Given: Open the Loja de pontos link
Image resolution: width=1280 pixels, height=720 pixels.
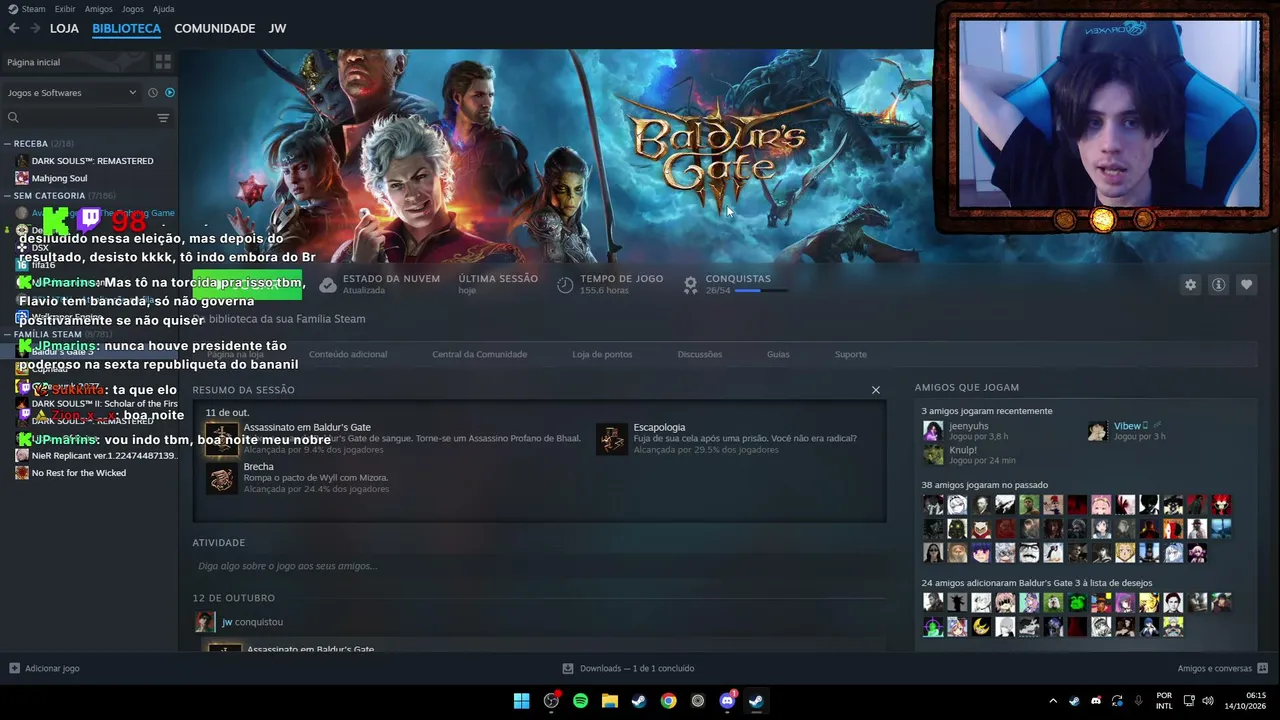Looking at the screenshot, I should coord(602,354).
